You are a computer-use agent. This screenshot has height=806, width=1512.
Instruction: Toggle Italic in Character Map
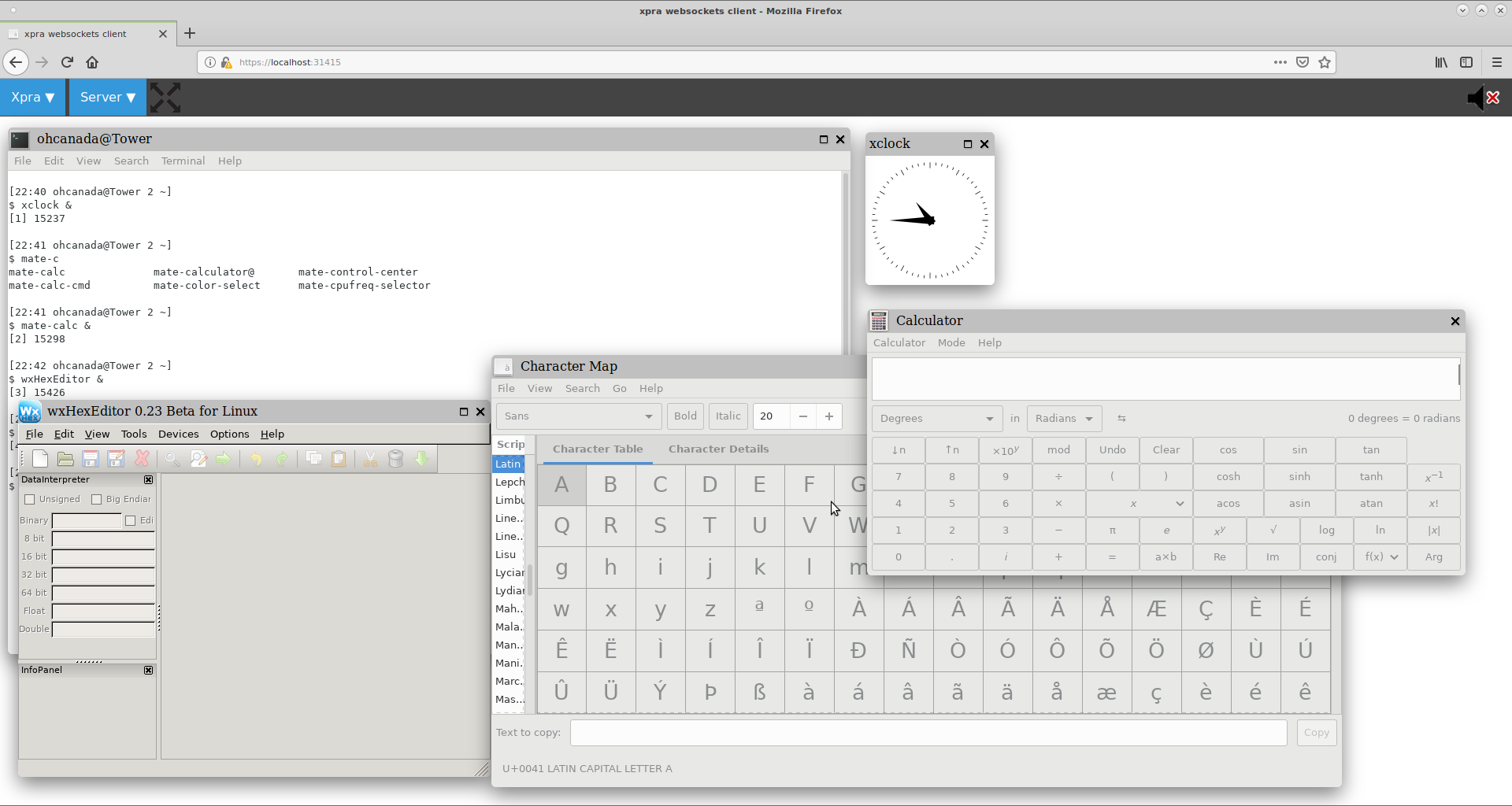click(728, 416)
